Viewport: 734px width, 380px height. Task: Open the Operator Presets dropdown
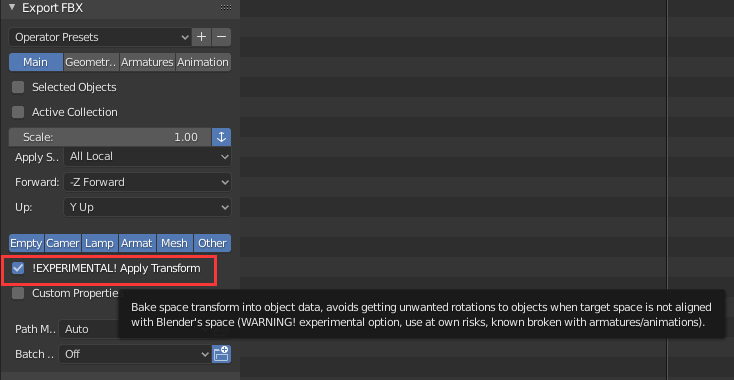[100, 37]
